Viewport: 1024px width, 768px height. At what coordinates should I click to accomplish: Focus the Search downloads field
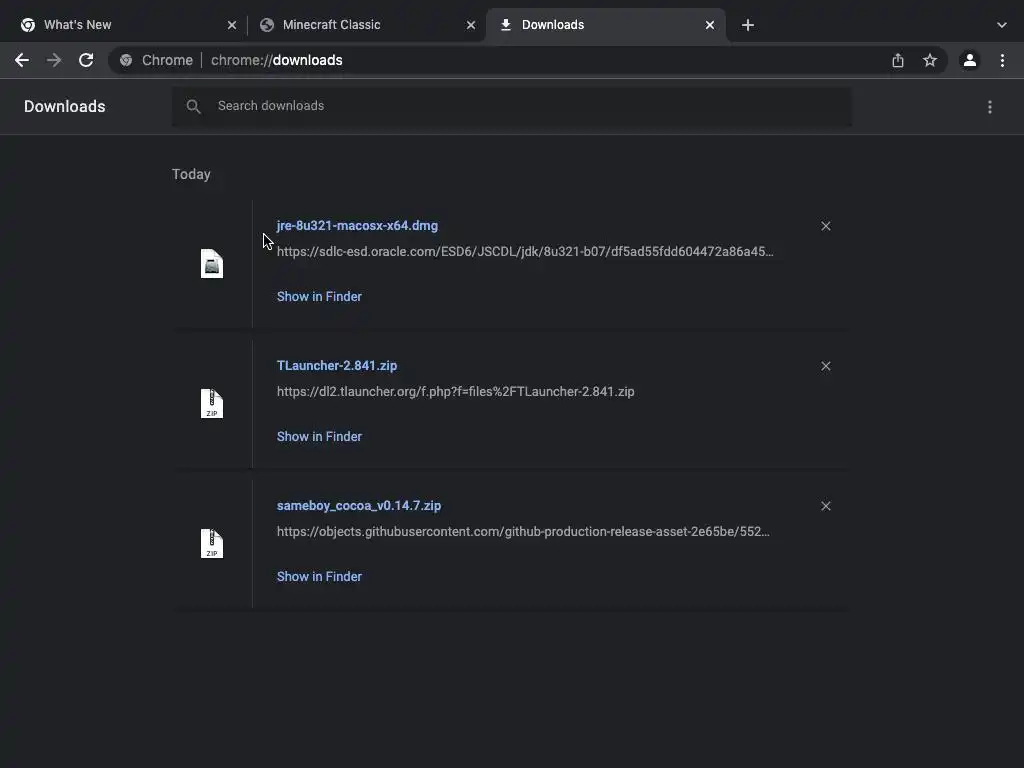(511, 106)
